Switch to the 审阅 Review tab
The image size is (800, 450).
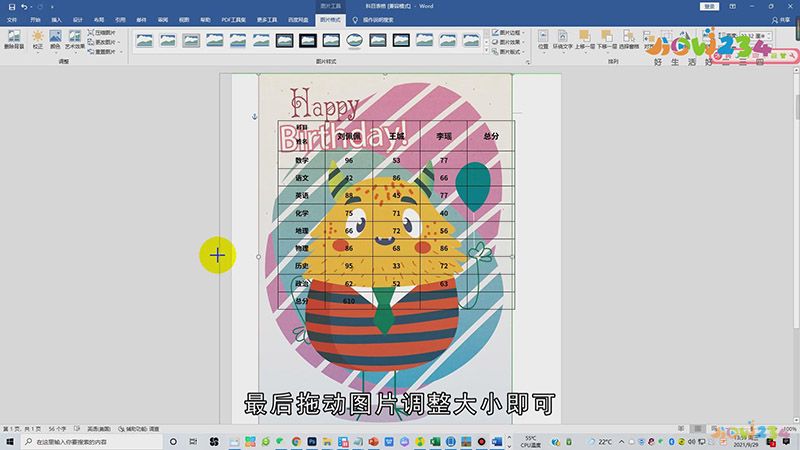163,20
